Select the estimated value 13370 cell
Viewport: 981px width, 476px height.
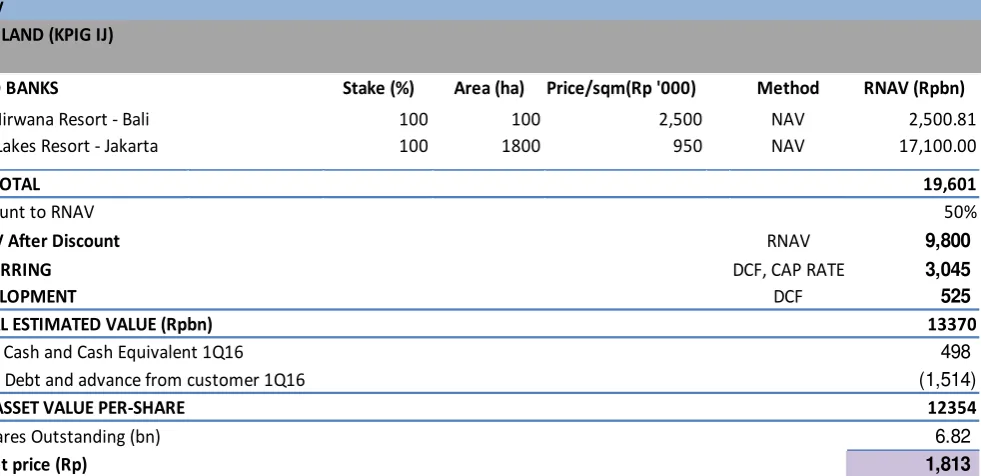coord(952,324)
